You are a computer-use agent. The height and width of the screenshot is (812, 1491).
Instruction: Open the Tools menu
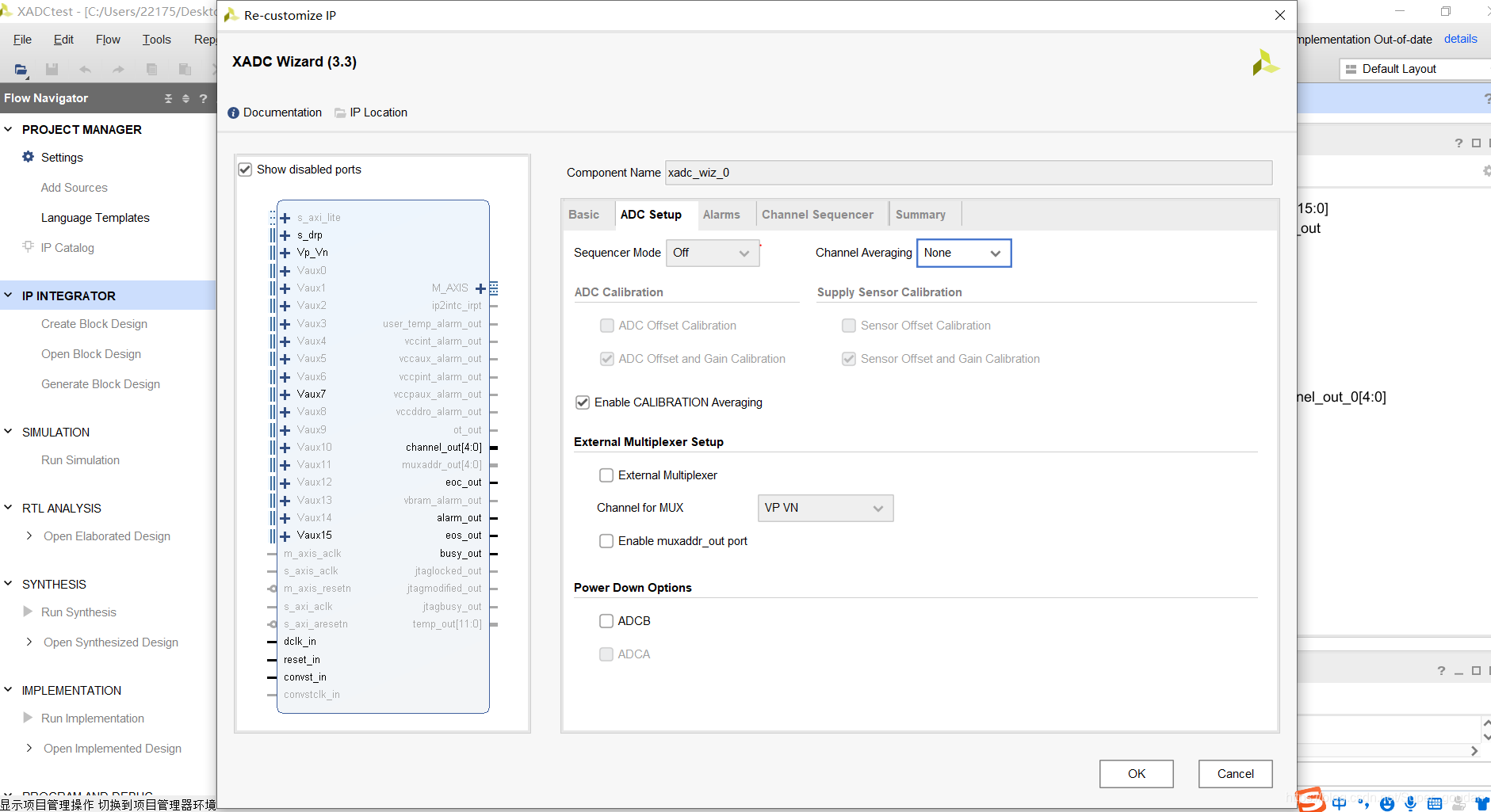tap(156, 40)
